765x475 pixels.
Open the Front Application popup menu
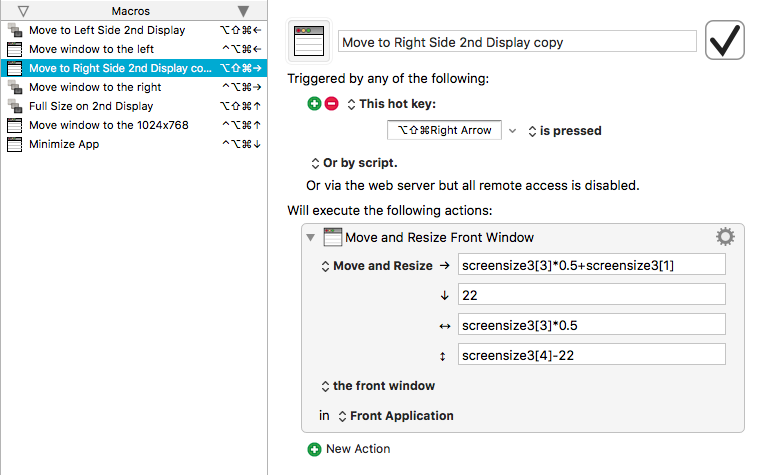click(396, 416)
